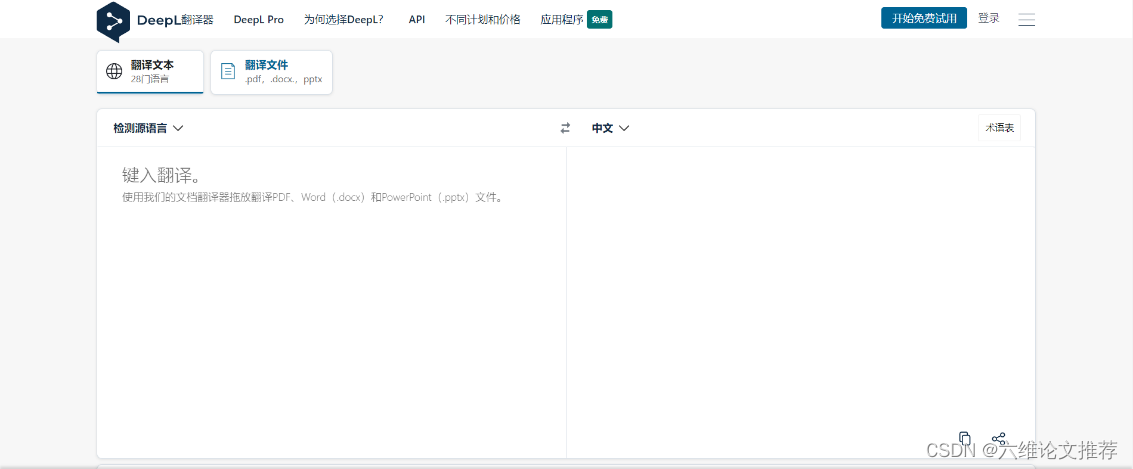The image size is (1133, 469).
Task: Open 不同计划和价格 menu item
Action: pos(483,20)
